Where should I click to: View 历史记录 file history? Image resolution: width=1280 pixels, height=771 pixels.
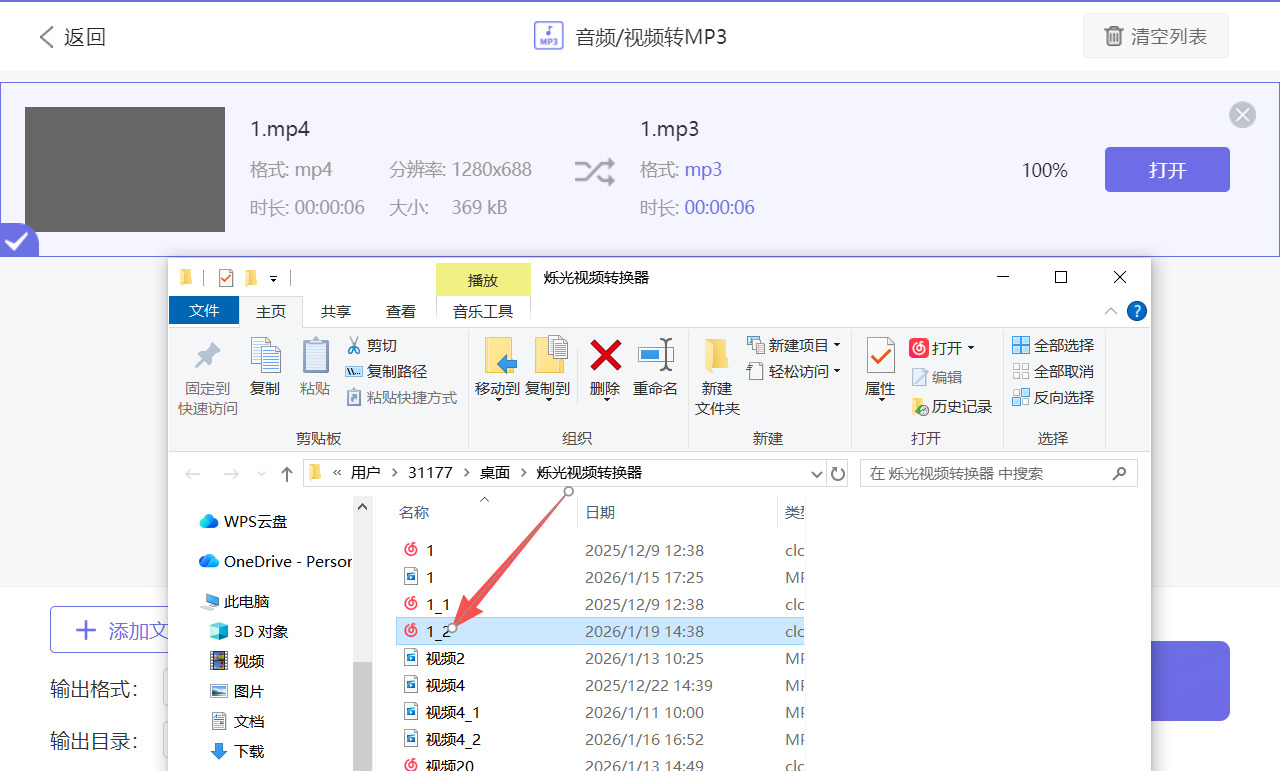coord(952,406)
